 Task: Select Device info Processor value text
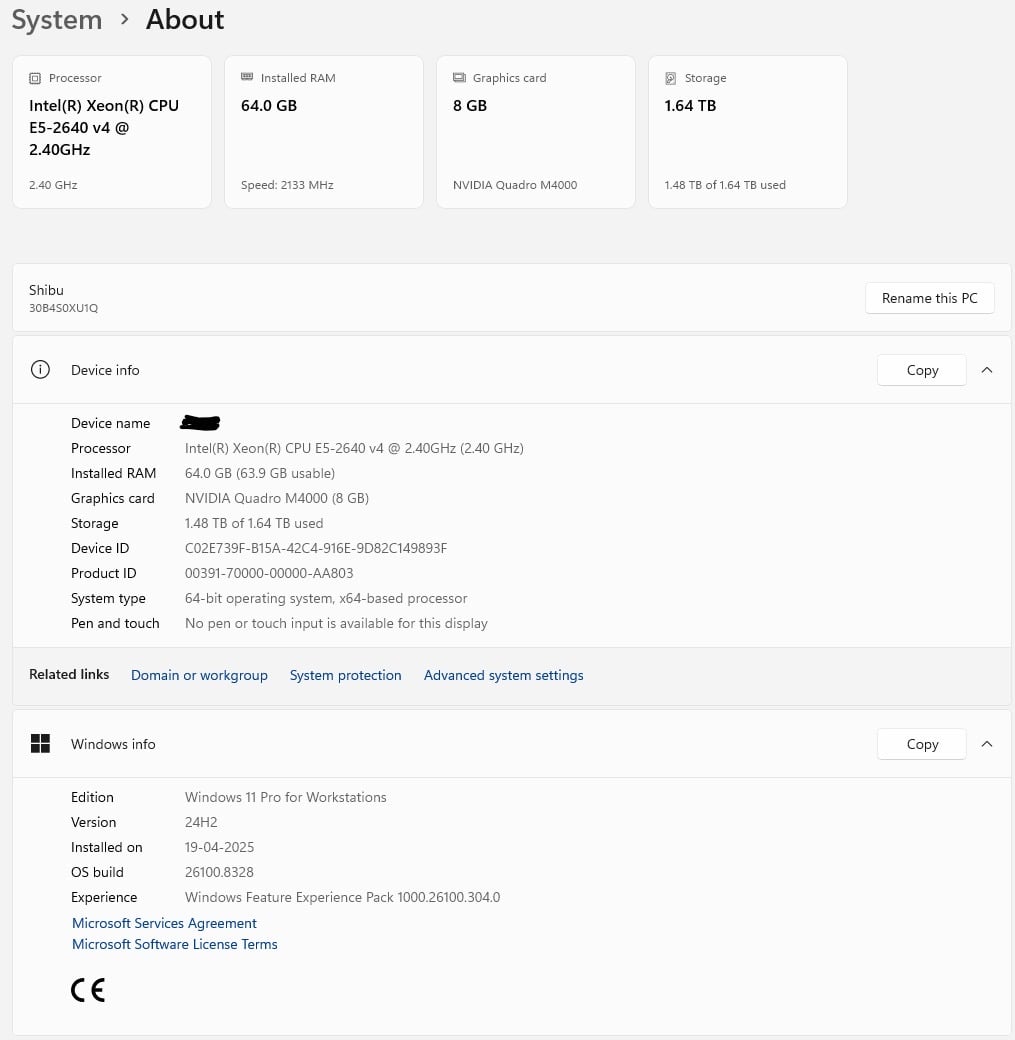pos(354,448)
